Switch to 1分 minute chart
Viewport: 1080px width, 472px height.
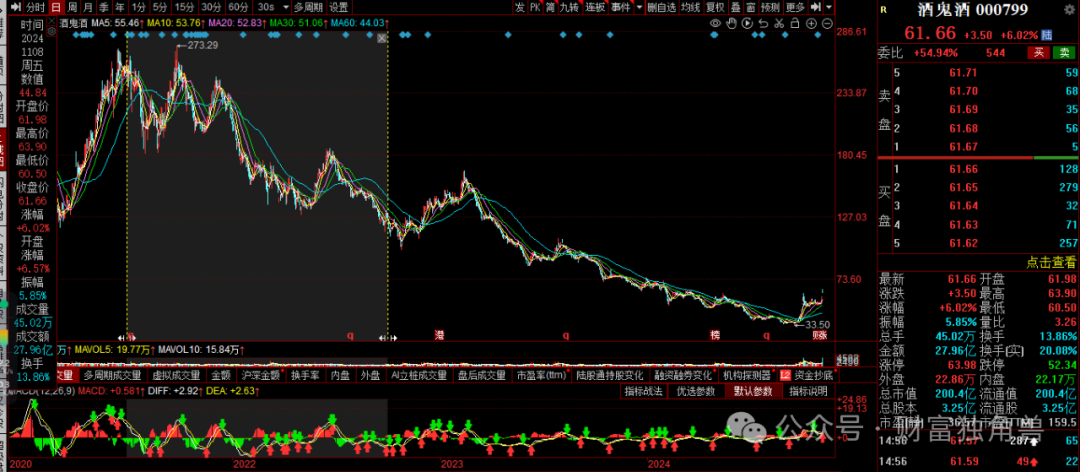139,7
